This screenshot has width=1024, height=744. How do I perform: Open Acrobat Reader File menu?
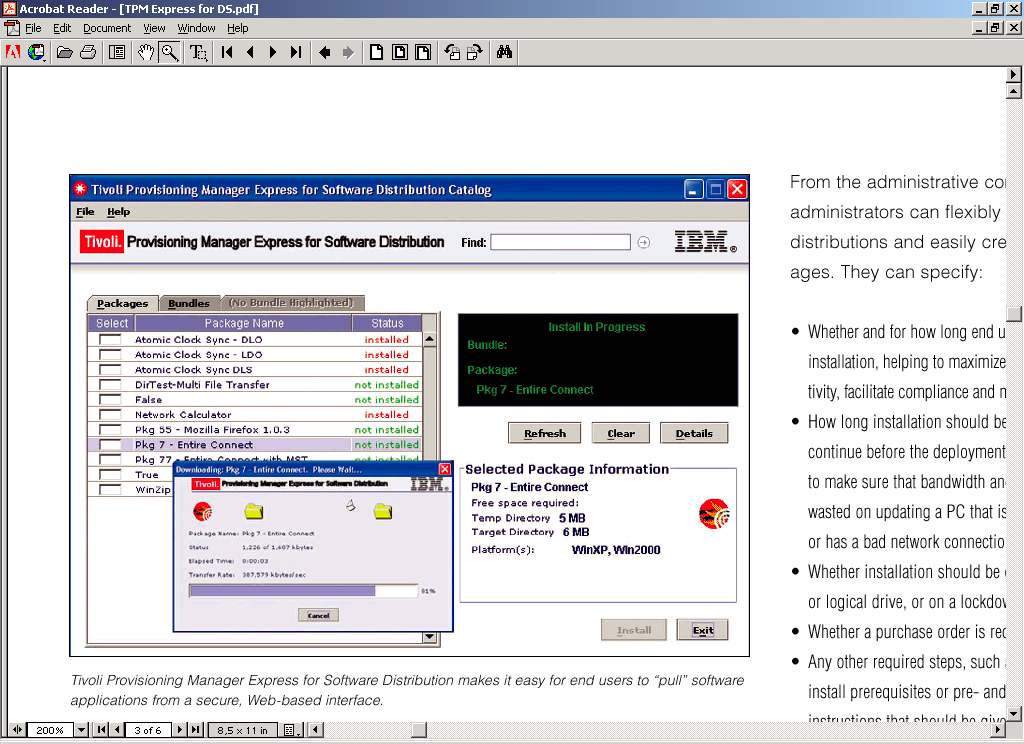(x=33, y=28)
